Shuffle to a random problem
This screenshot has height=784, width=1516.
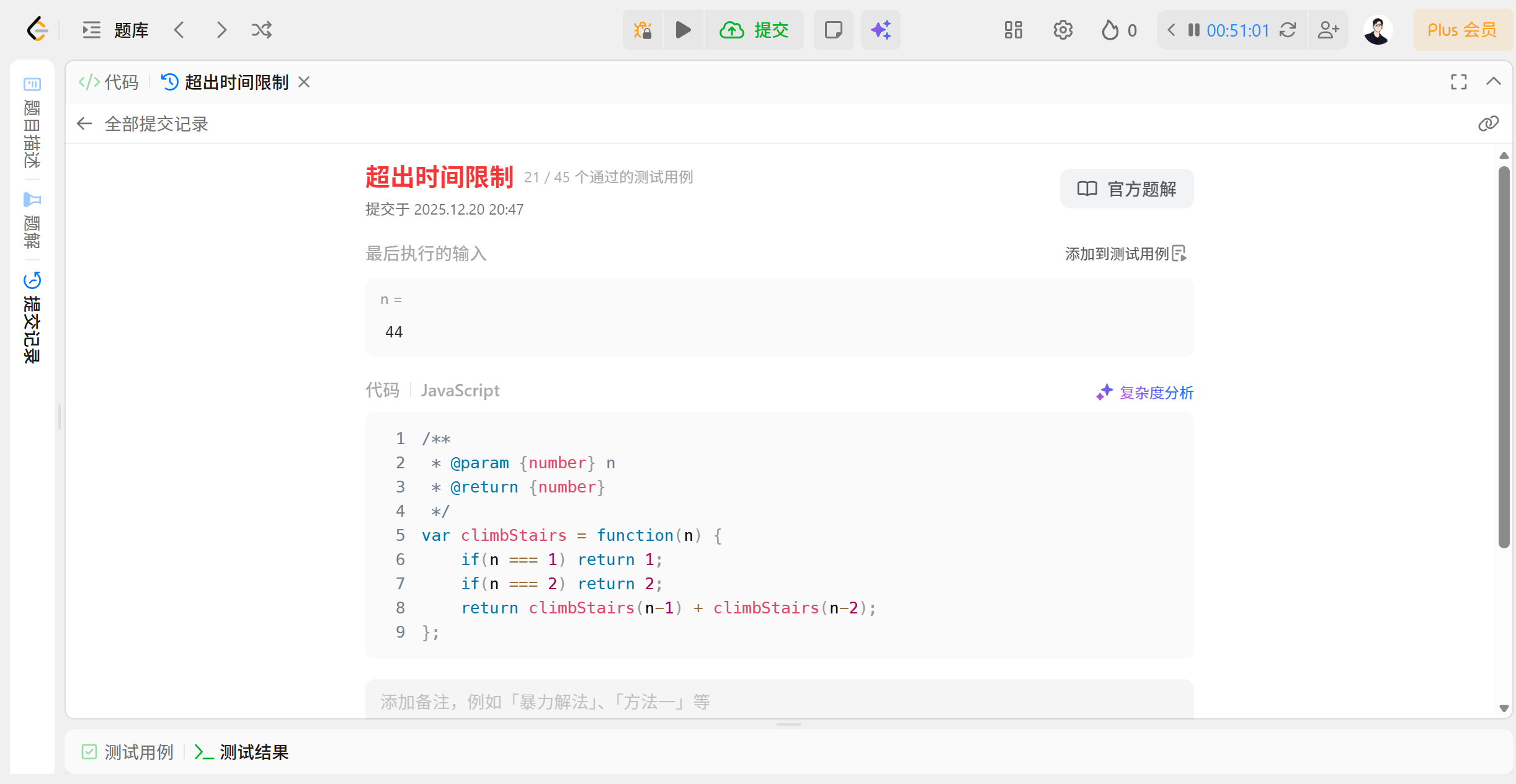point(261,30)
